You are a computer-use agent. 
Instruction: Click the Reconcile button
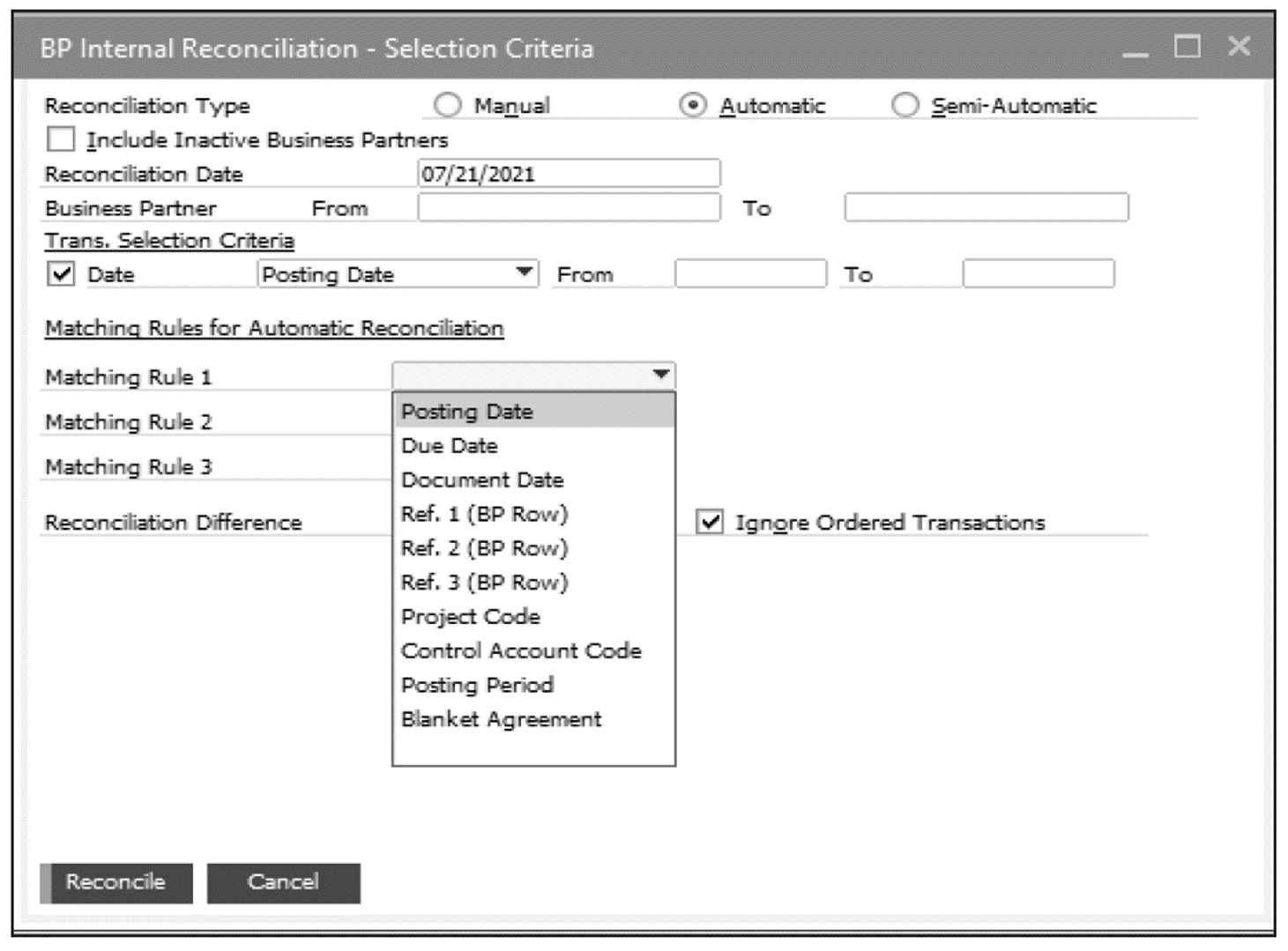pyautogui.click(x=117, y=882)
